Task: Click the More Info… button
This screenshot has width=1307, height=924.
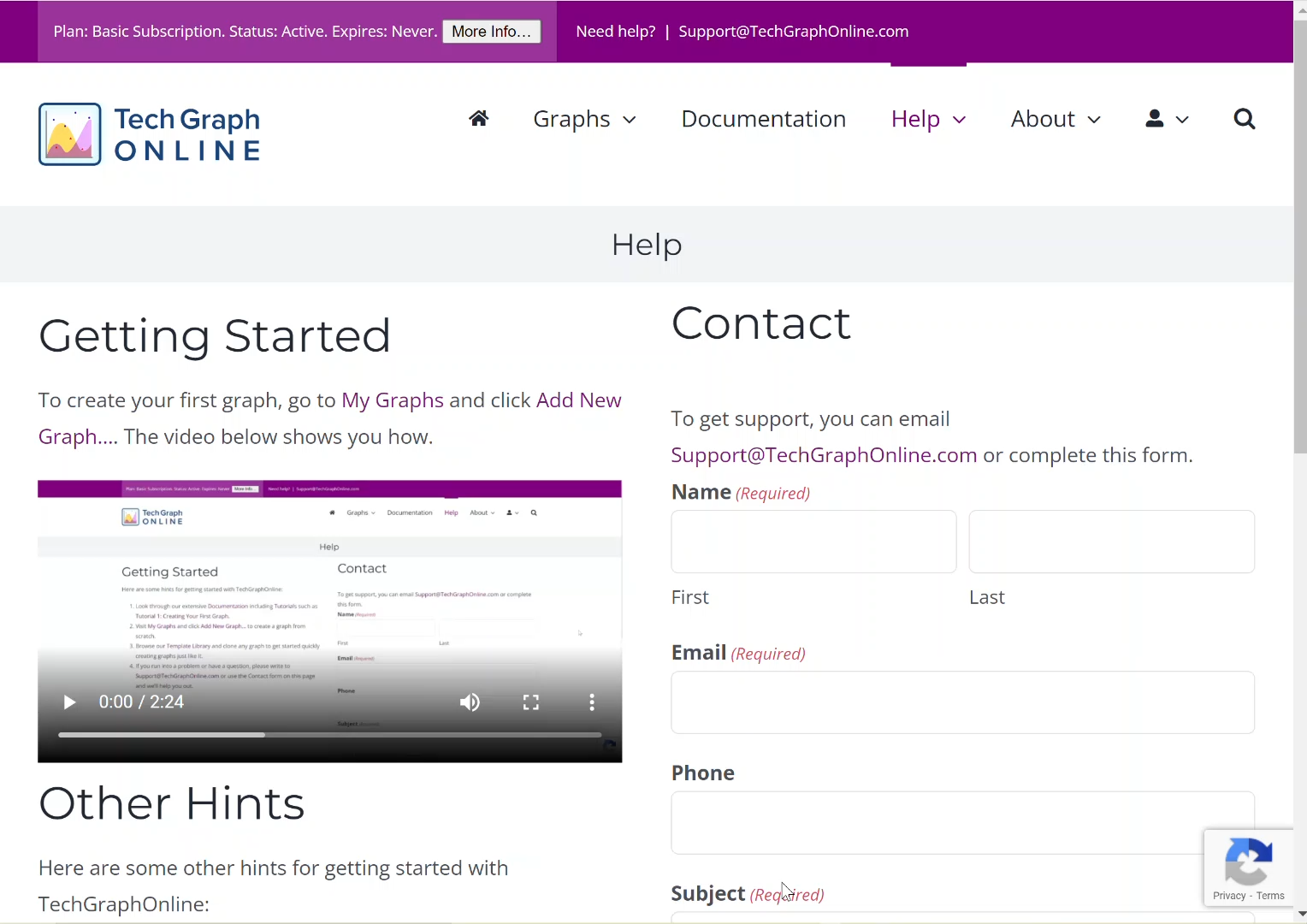Action: (x=491, y=32)
